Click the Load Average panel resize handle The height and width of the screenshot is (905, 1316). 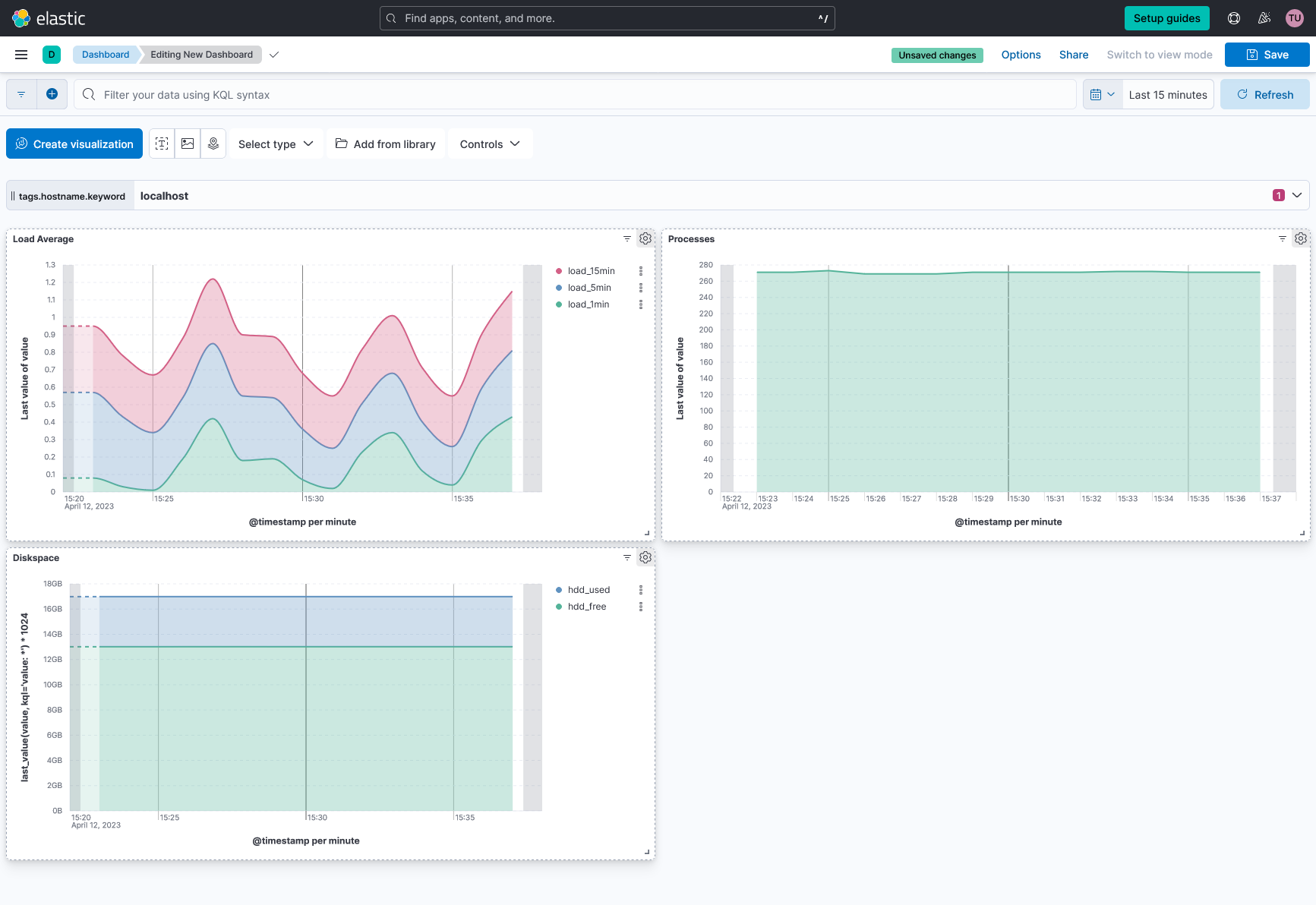tap(647, 533)
